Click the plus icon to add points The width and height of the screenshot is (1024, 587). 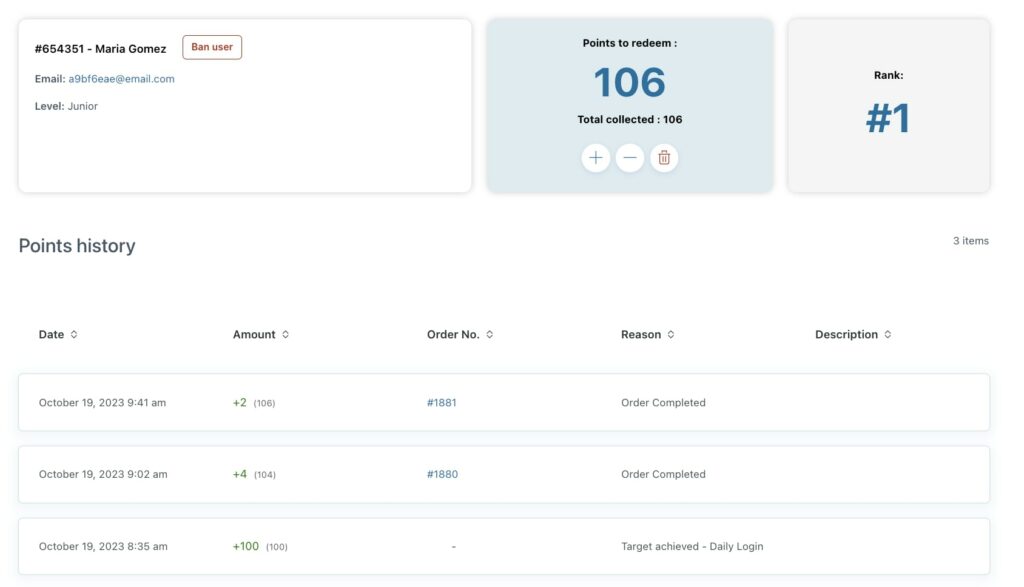coord(595,158)
